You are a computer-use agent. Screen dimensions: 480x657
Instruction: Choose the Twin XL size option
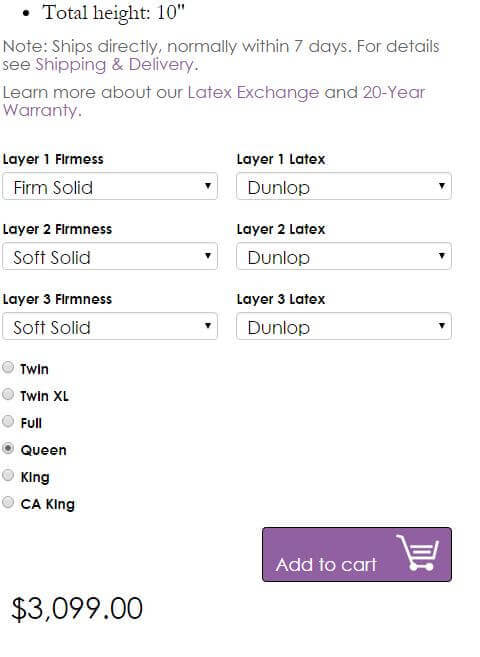coord(8,394)
